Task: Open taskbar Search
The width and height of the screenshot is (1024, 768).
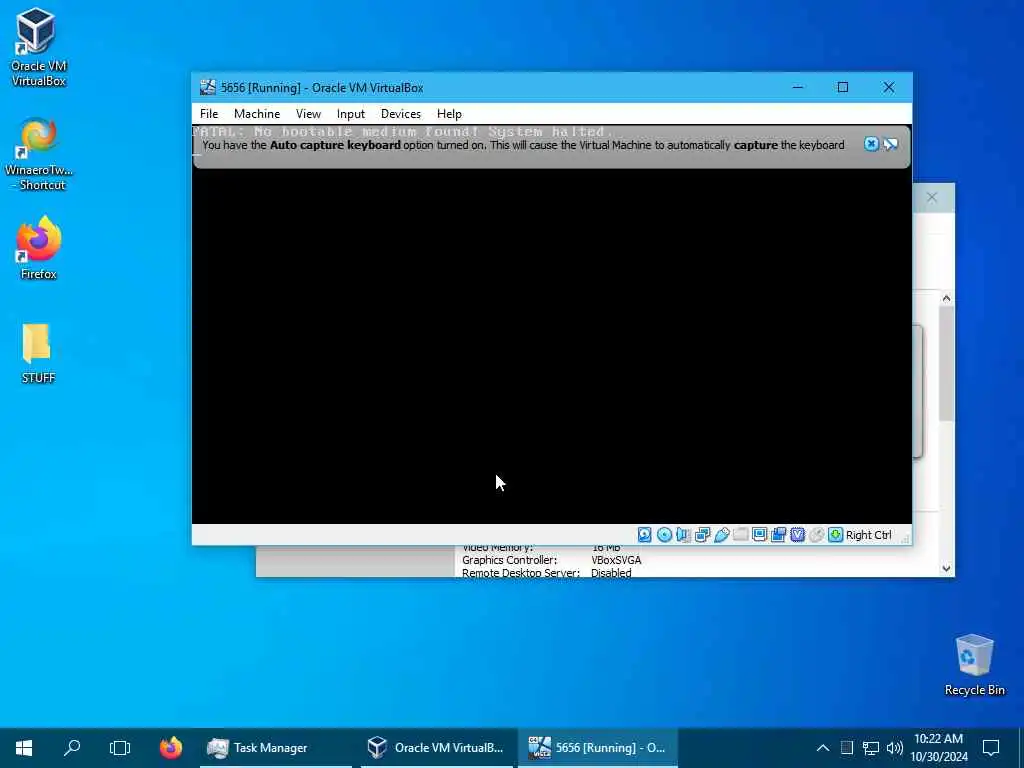Action: tap(72, 747)
